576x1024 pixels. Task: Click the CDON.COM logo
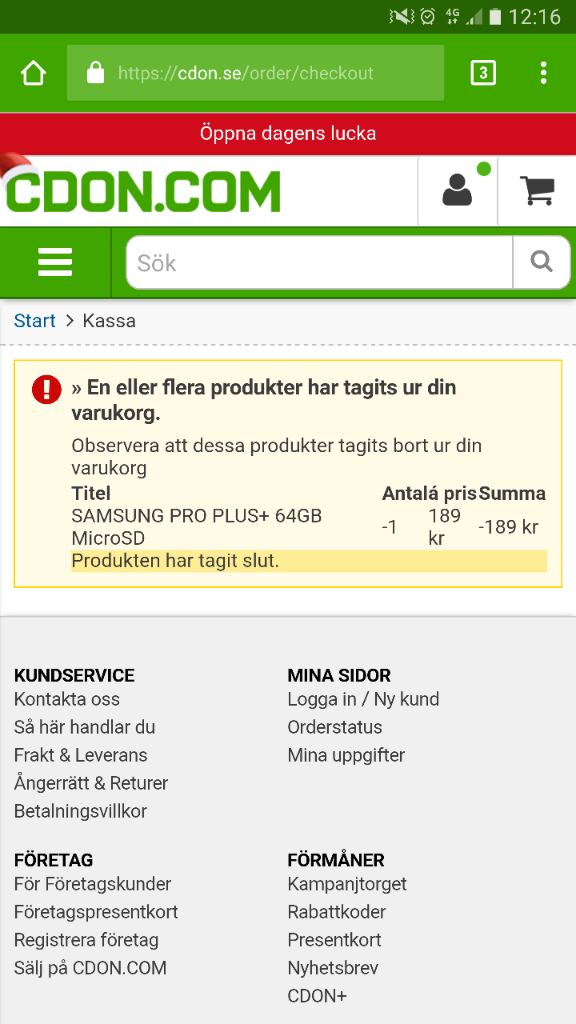(142, 191)
